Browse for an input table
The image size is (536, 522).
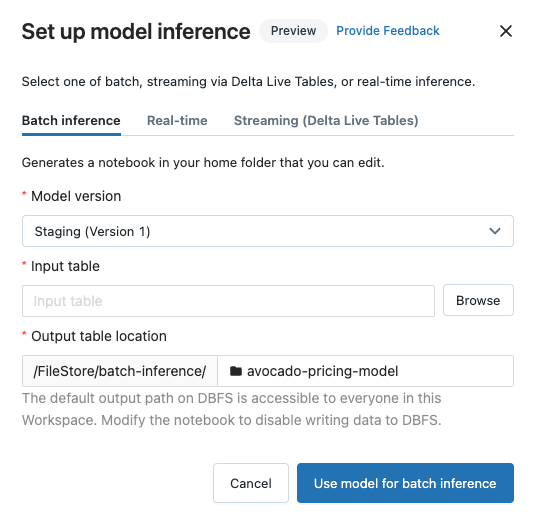pyautogui.click(x=478, y=300)
